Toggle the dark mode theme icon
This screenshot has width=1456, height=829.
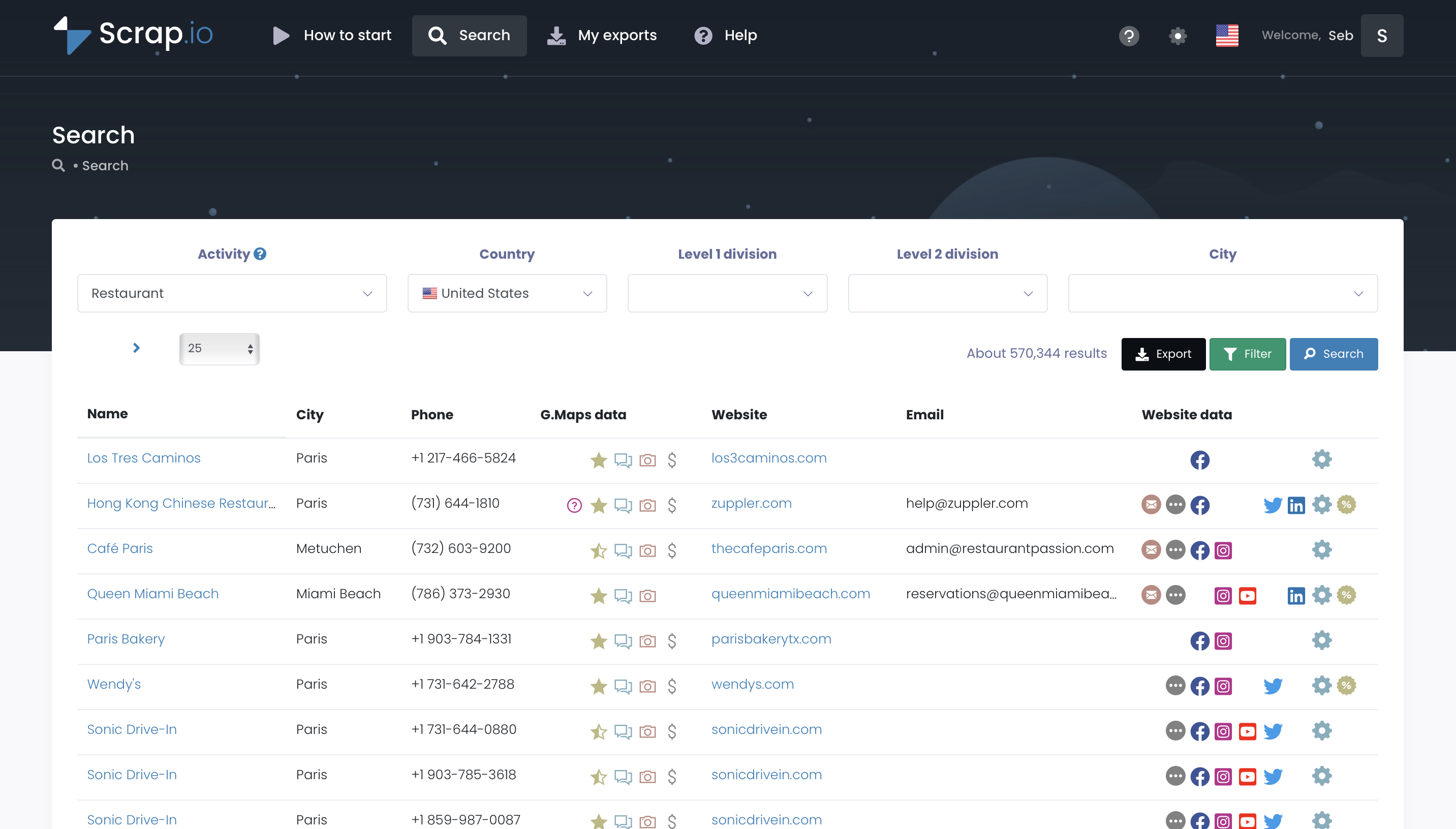(1177, 36)
